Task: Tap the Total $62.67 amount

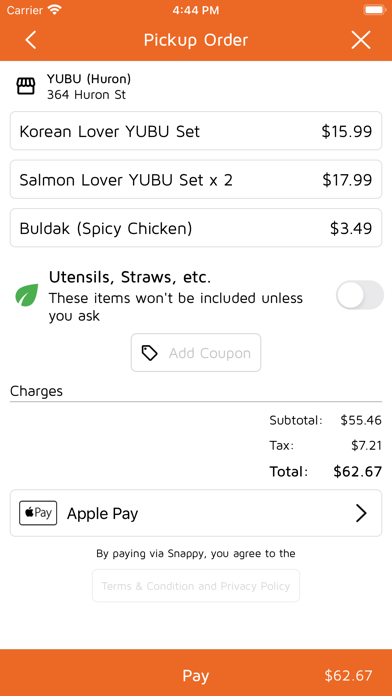Action: pos(357,471)
